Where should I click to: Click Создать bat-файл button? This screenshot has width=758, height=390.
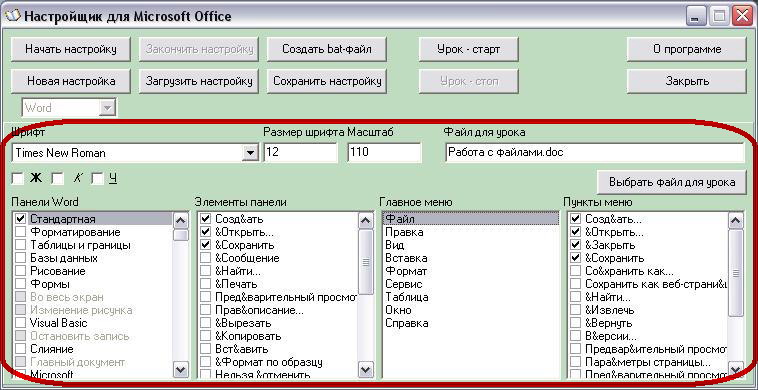tap(327, 49)
